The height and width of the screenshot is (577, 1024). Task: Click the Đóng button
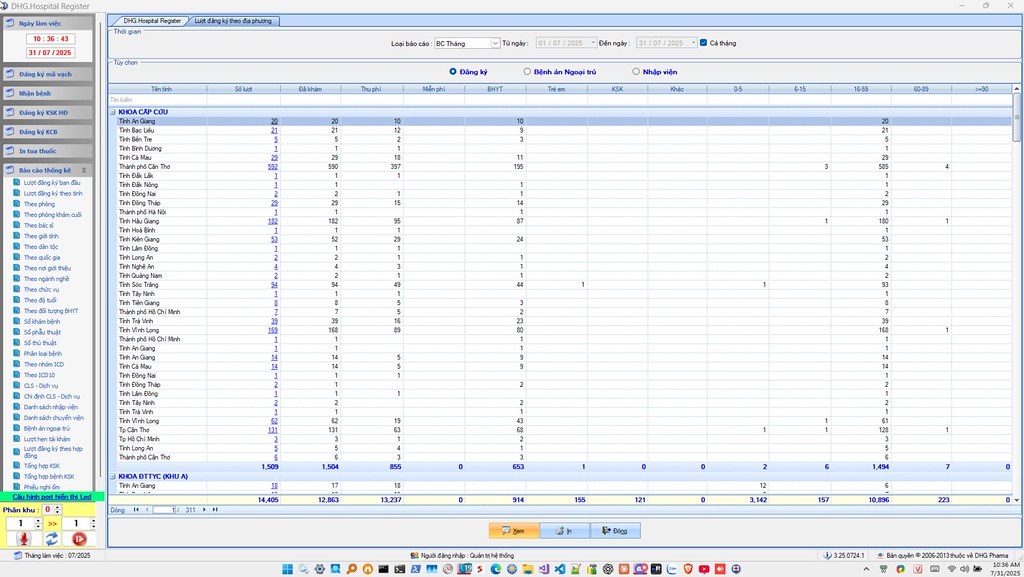[x=615, y=531]
